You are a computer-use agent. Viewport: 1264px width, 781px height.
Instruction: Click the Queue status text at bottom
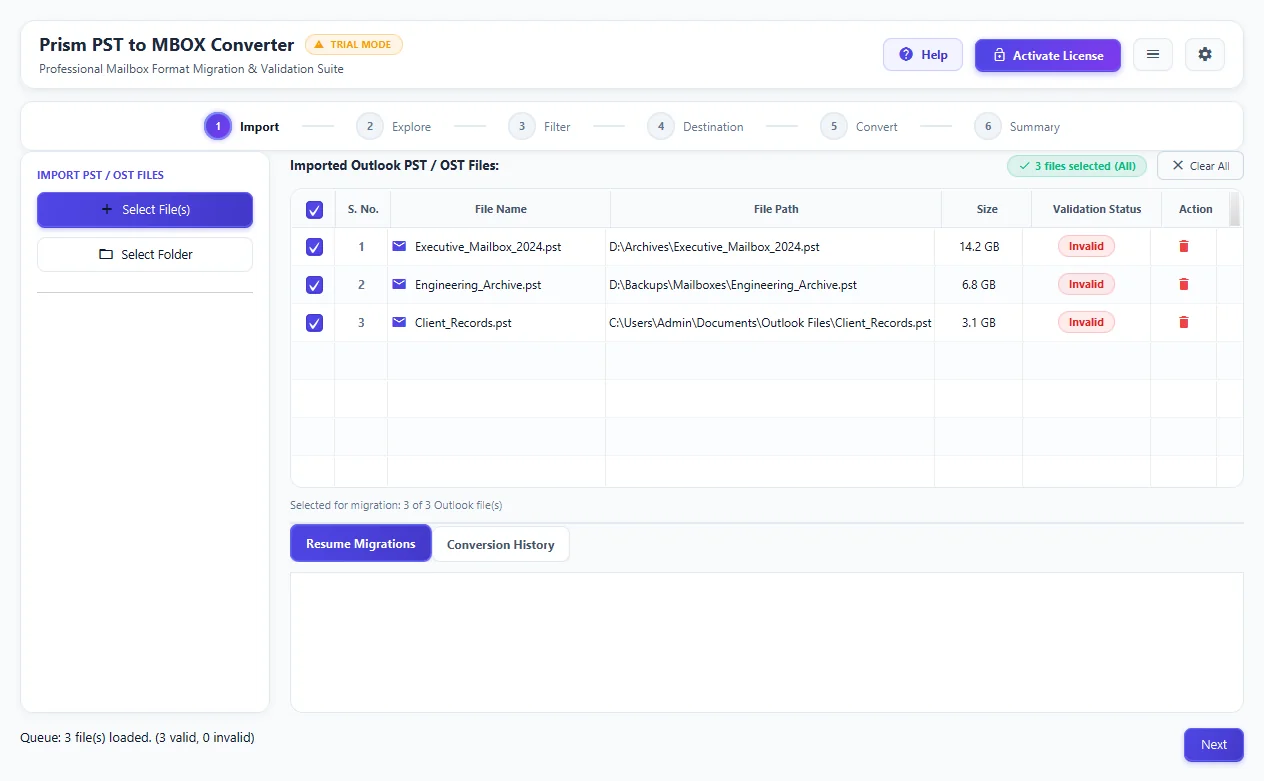tap(137, 738)
